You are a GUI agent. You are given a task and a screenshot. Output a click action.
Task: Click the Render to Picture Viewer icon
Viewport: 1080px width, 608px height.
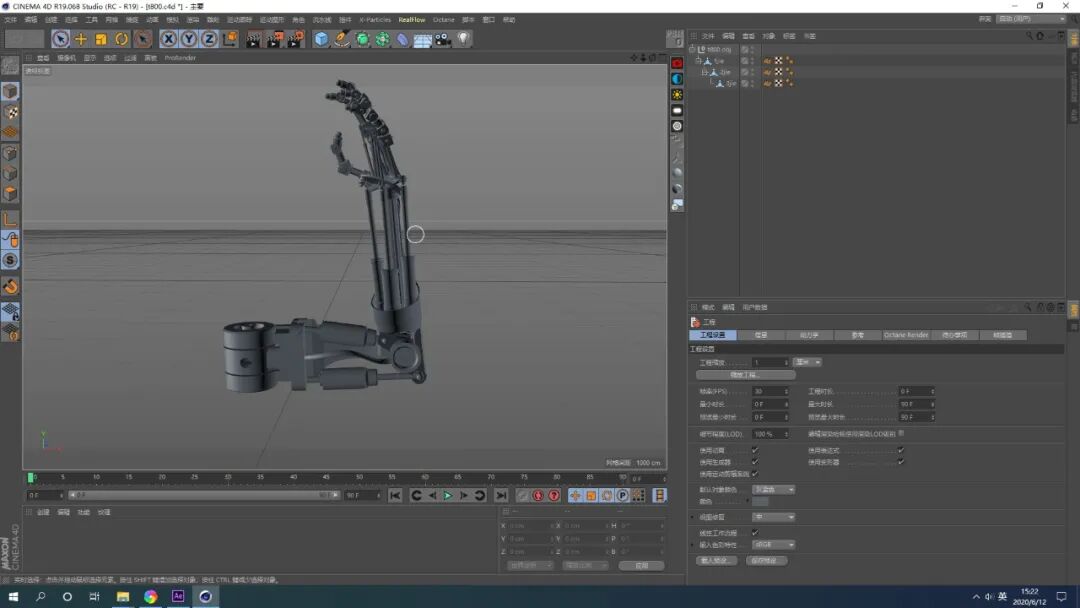[x=274, y=39]
